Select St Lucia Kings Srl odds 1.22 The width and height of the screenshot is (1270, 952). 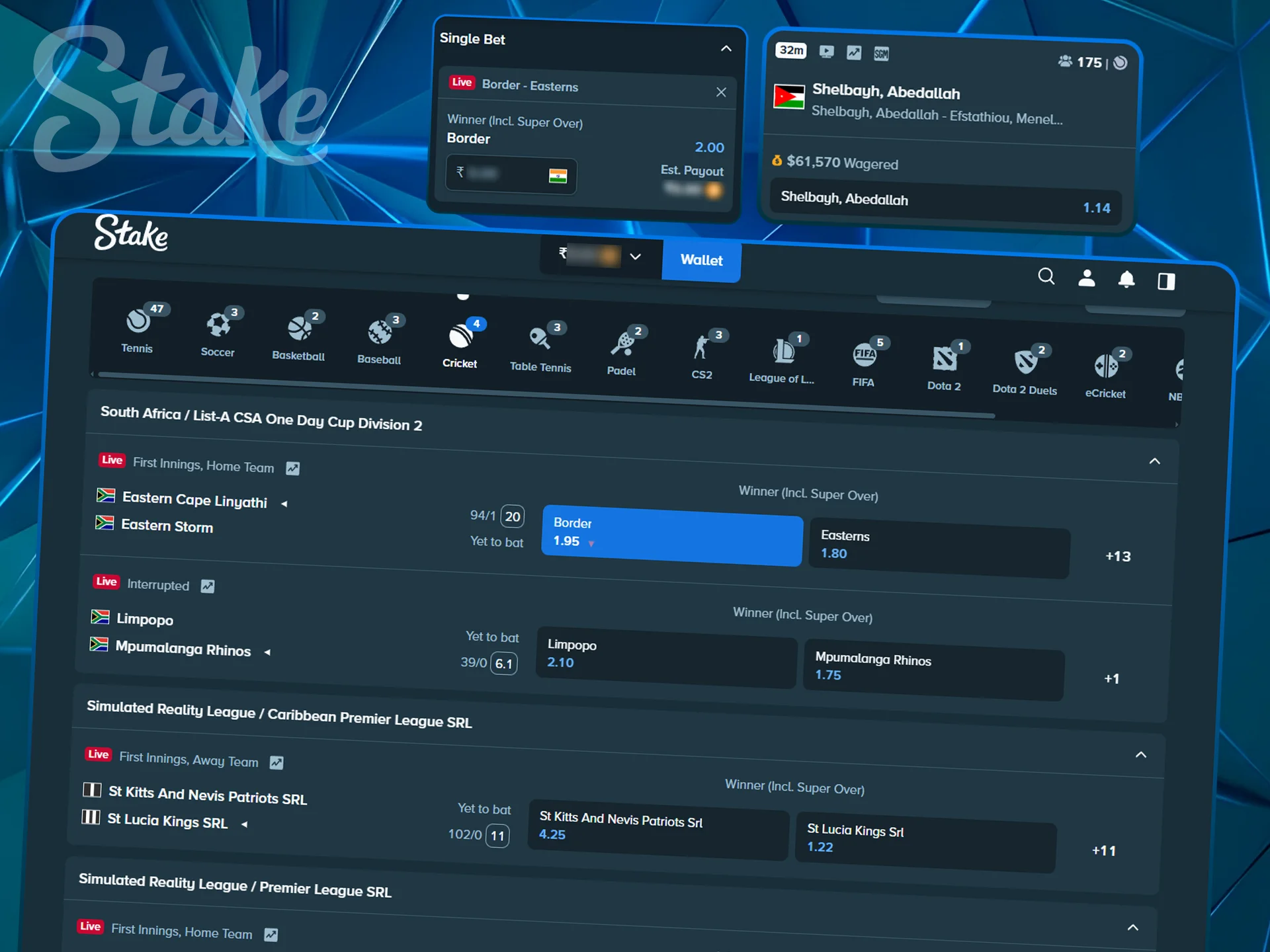click(926, 842)
